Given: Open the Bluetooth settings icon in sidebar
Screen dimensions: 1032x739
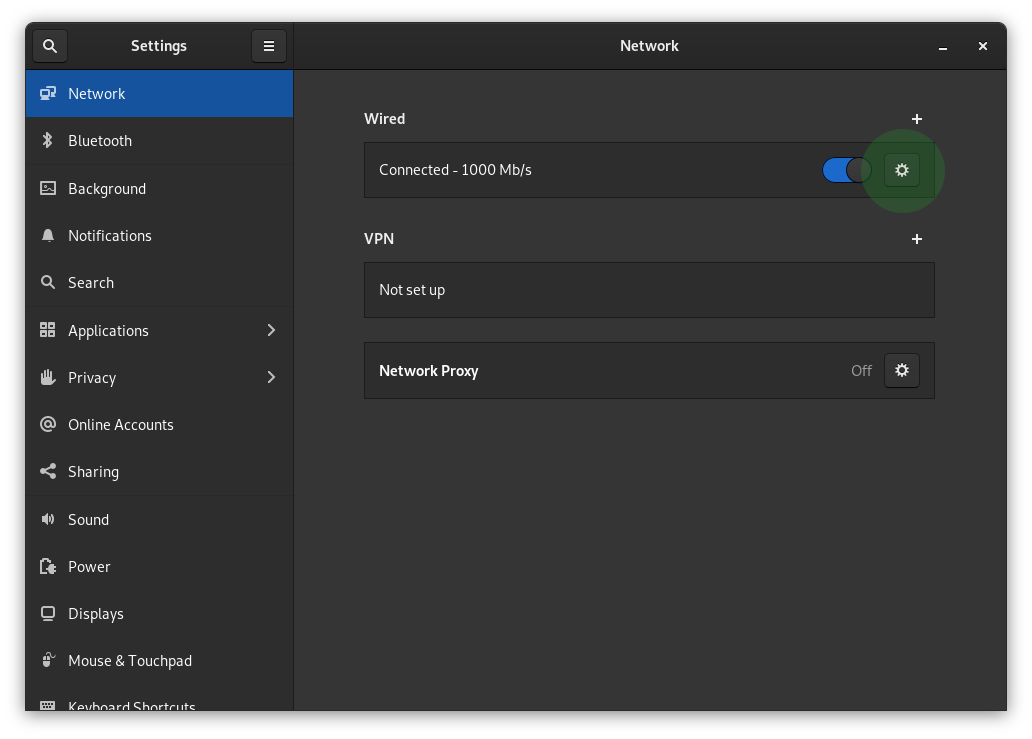Looking at the screenshot, I should click(x=47, y=140).
